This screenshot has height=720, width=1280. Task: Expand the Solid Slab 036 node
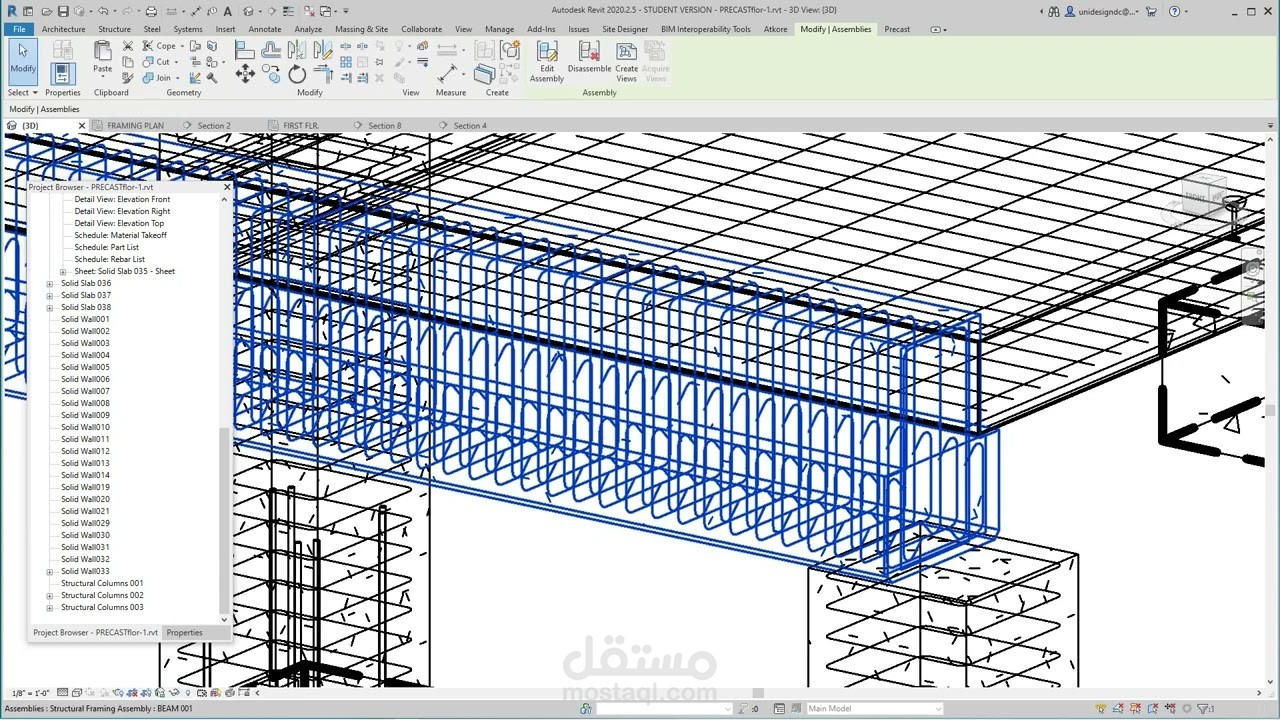pos(50,284)
